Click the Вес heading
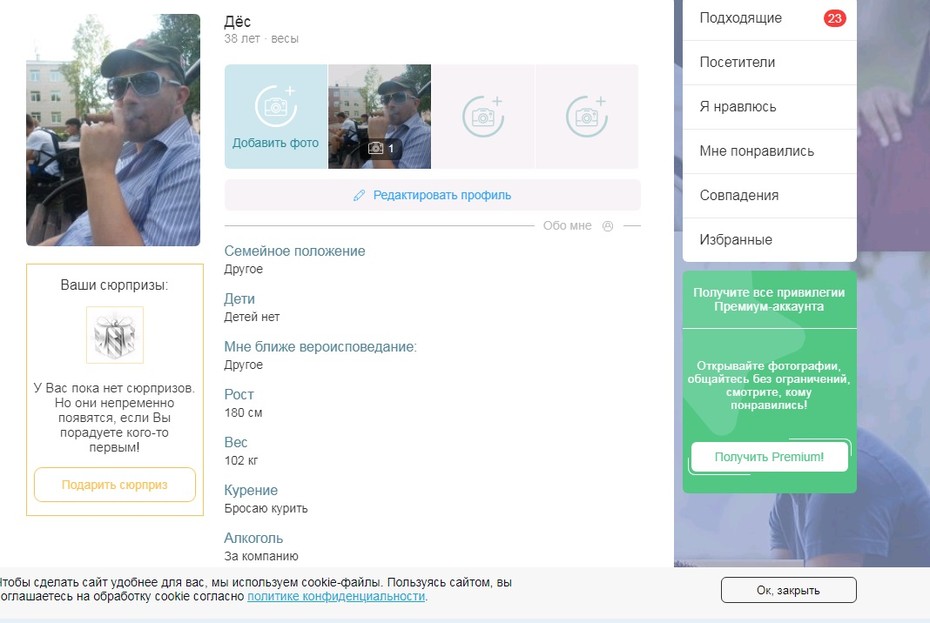 (235, 443)
